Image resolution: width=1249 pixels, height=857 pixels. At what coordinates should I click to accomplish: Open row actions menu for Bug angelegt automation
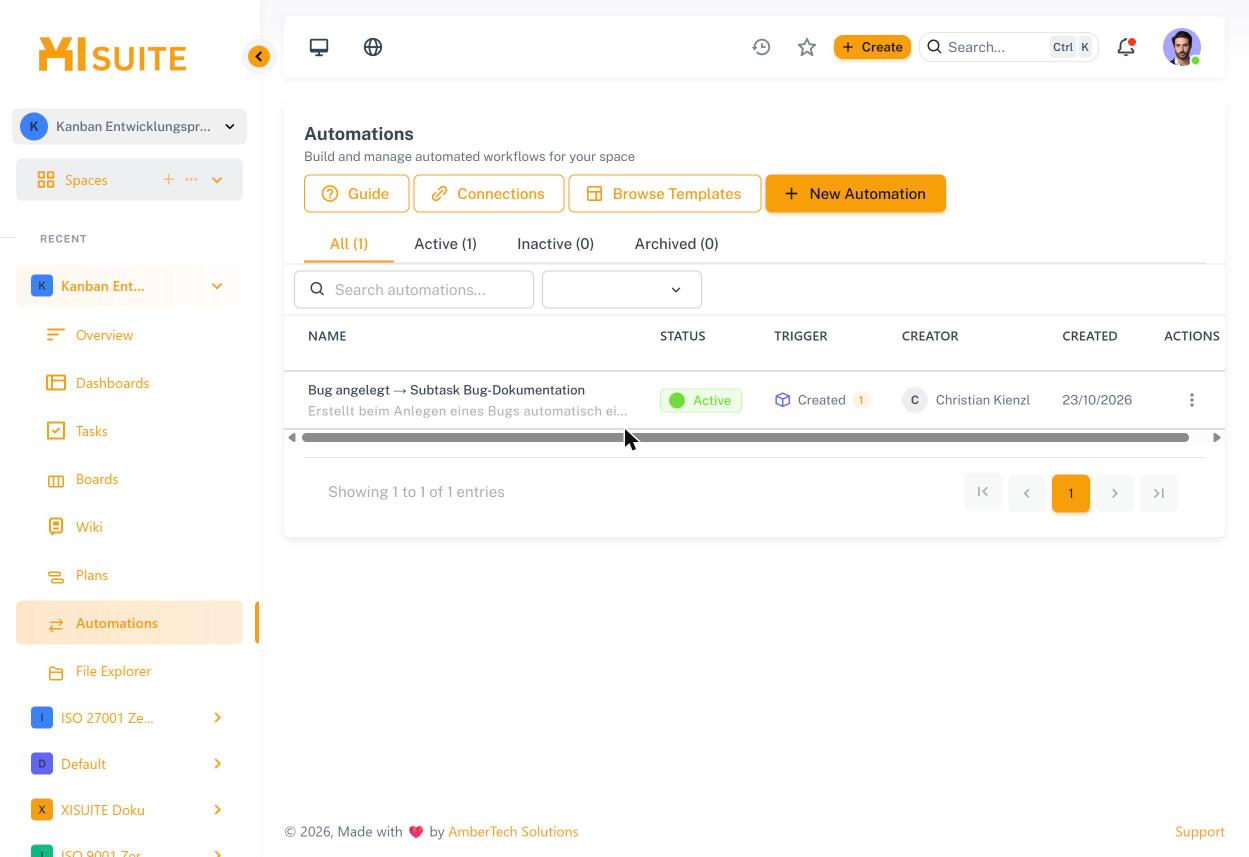(x=1191, y=400)
